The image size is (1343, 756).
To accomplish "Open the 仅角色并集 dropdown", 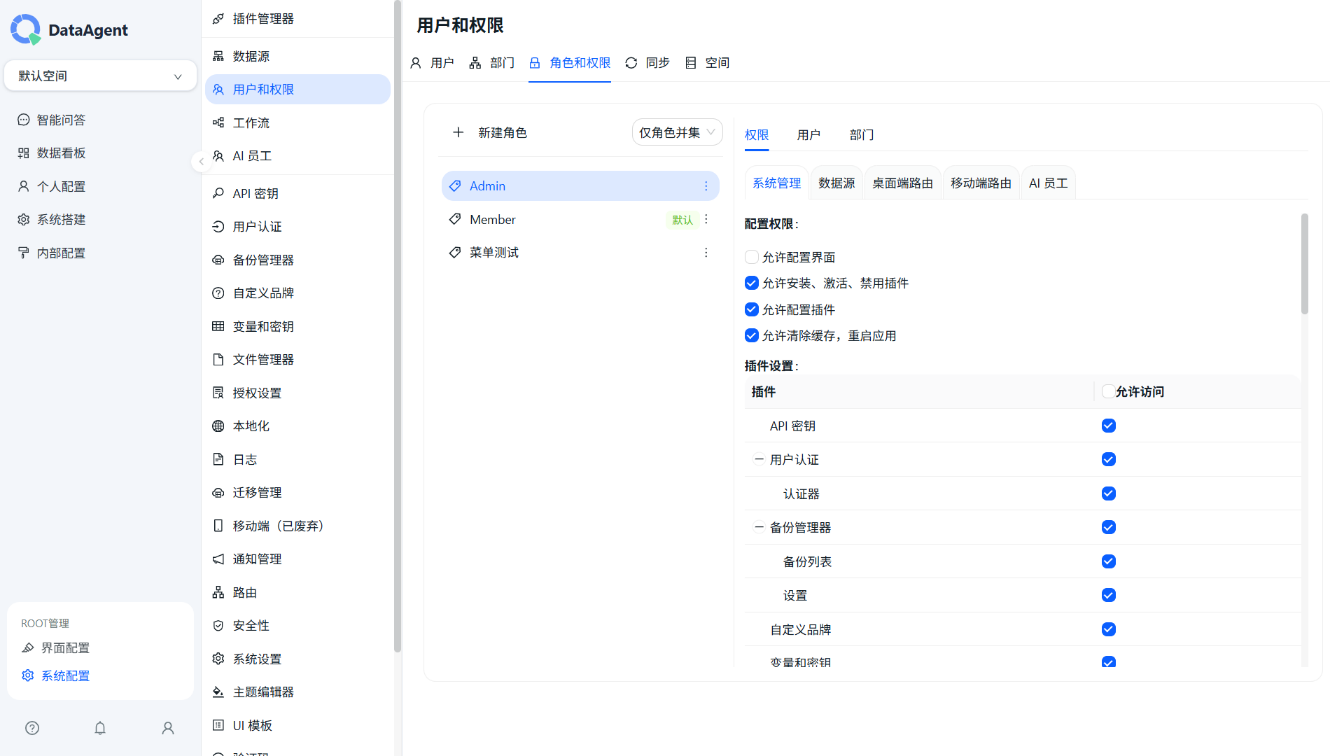I will pyautogui.click(x=677, y=132).
